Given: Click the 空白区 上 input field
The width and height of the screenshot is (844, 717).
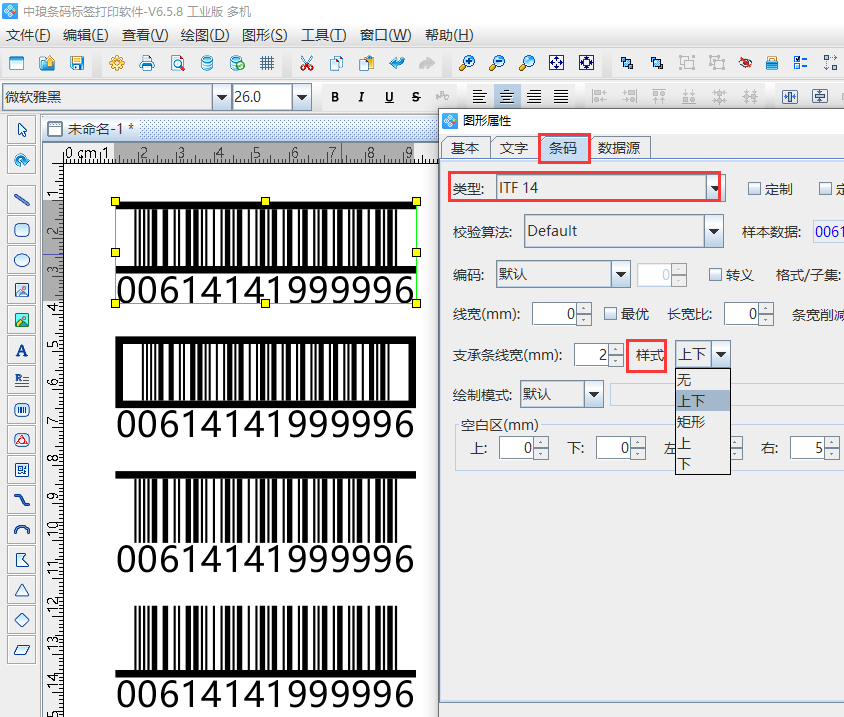Looking at the screenshot, I should point(516,448).
